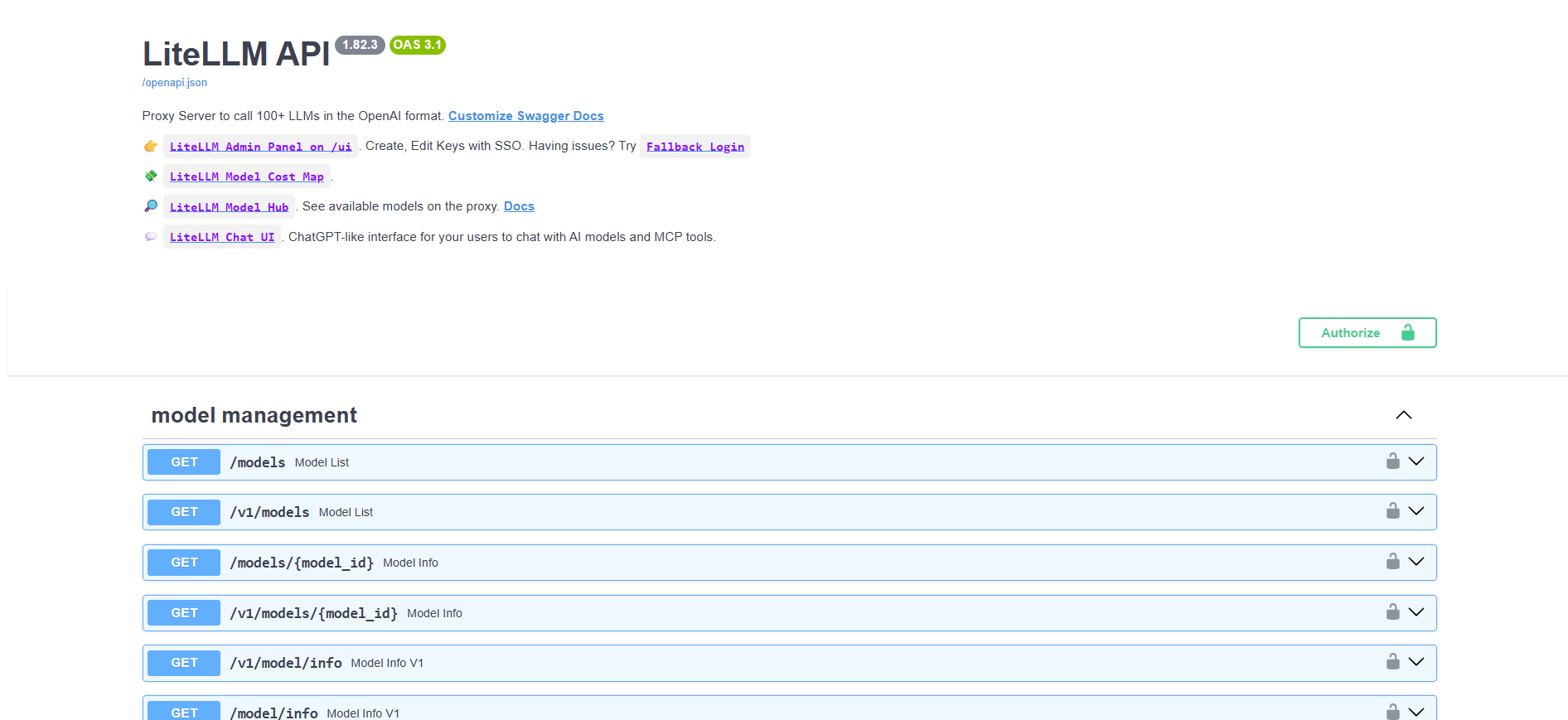Open Customize Swagger Docs link
Image resolution: width=1568 pixels, height=720 pixels.
pyautogui.click(x=526, y=116)
